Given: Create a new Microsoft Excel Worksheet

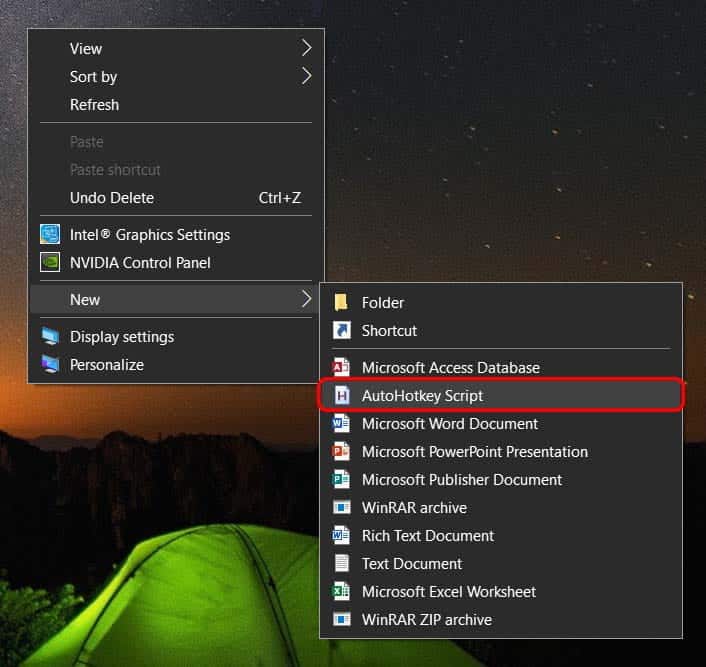Looking at the screenshot, I should [501, 591].
